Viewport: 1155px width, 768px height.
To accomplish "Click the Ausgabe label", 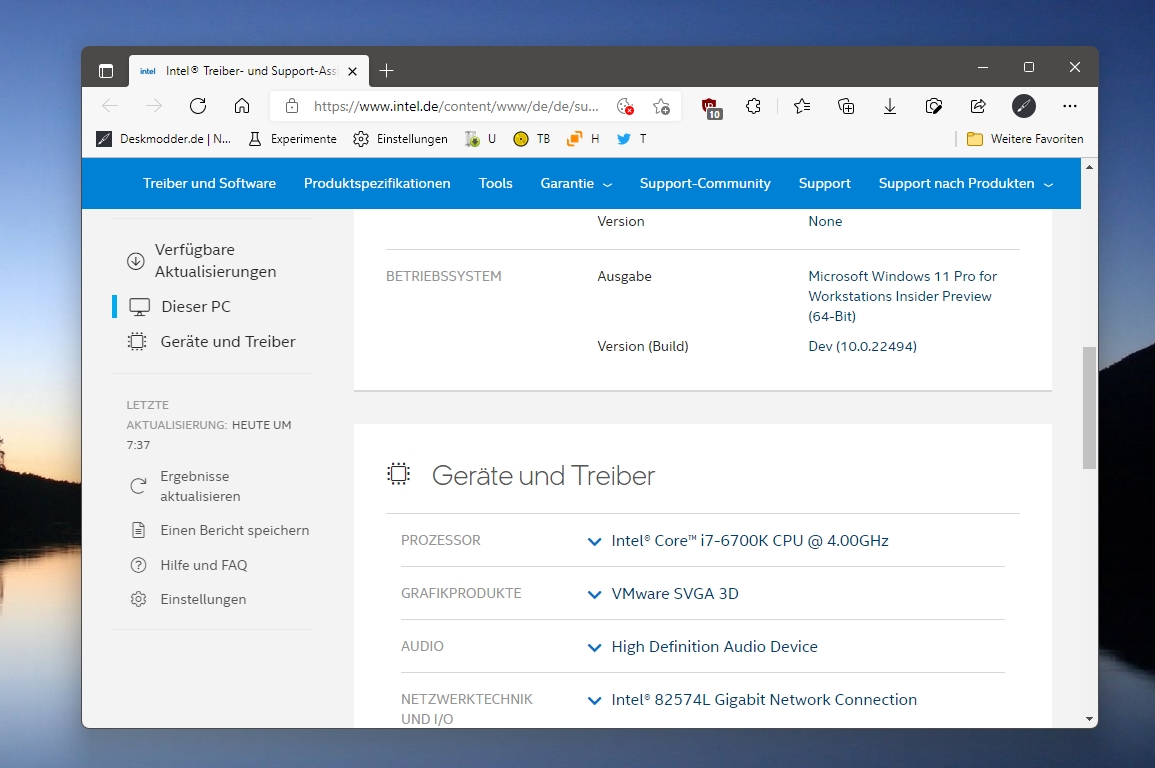I will click(x=624, y=276).
